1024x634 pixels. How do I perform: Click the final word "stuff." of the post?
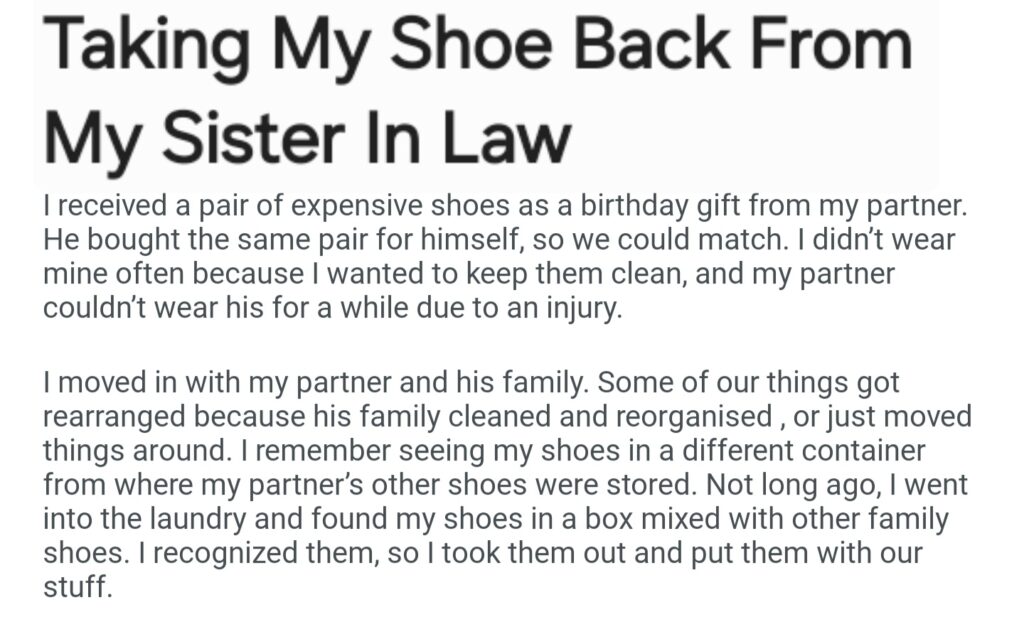(x=74, y=585)
